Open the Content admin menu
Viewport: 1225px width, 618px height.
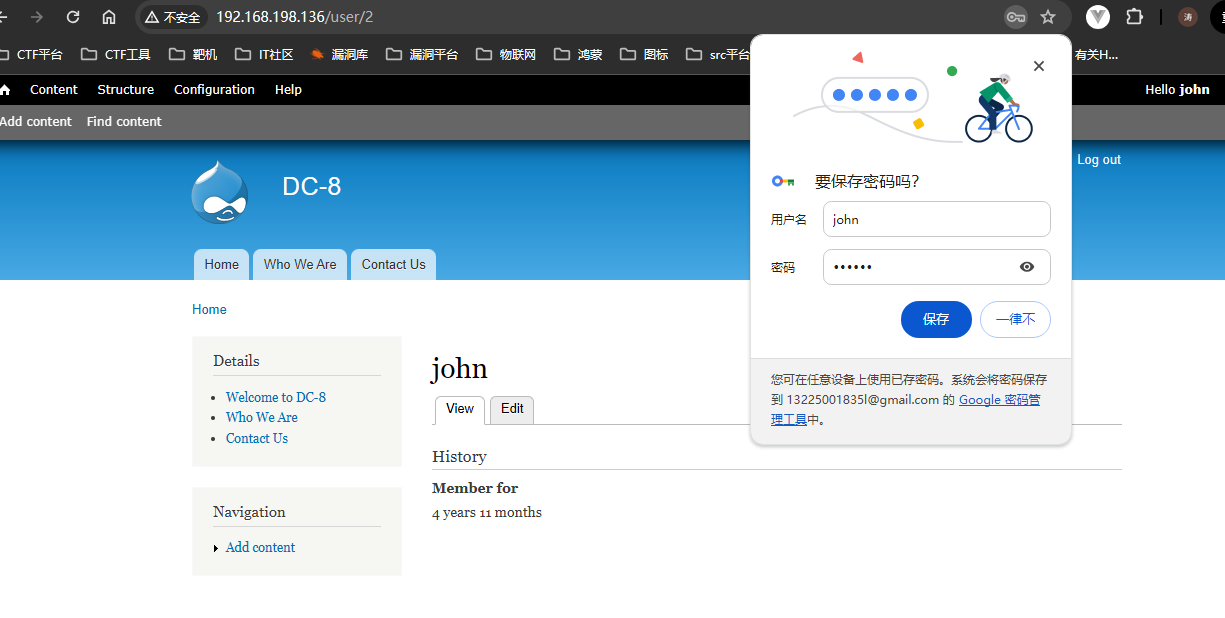[x=54, y=90]
